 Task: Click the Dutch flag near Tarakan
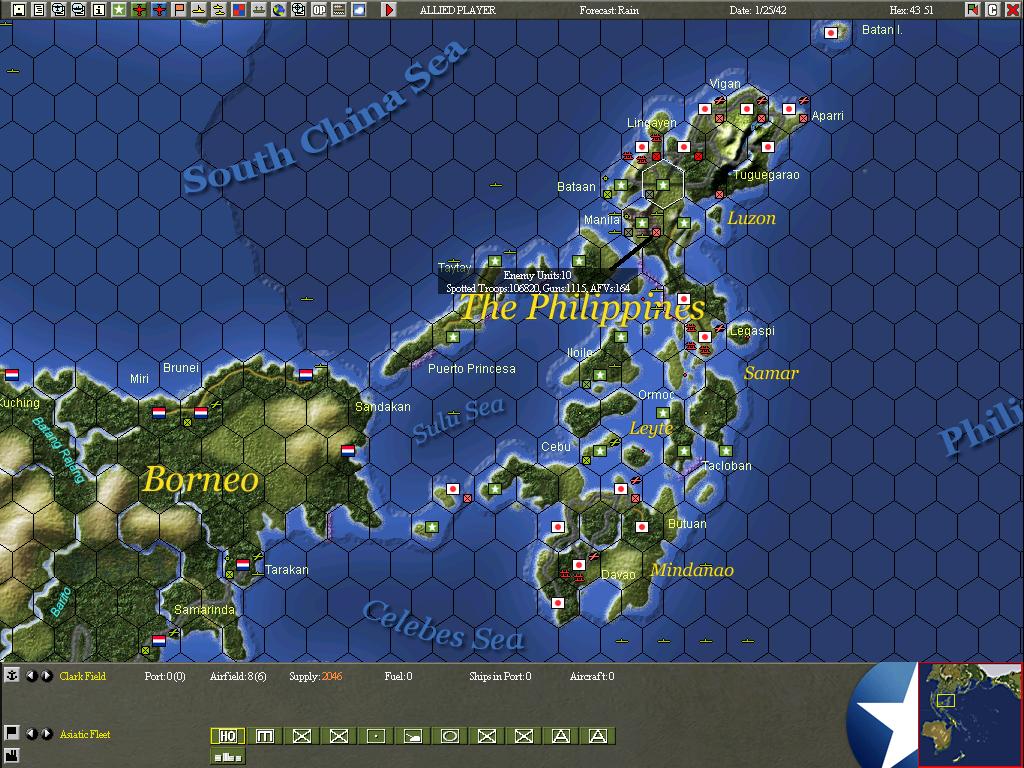pos(243,565)
